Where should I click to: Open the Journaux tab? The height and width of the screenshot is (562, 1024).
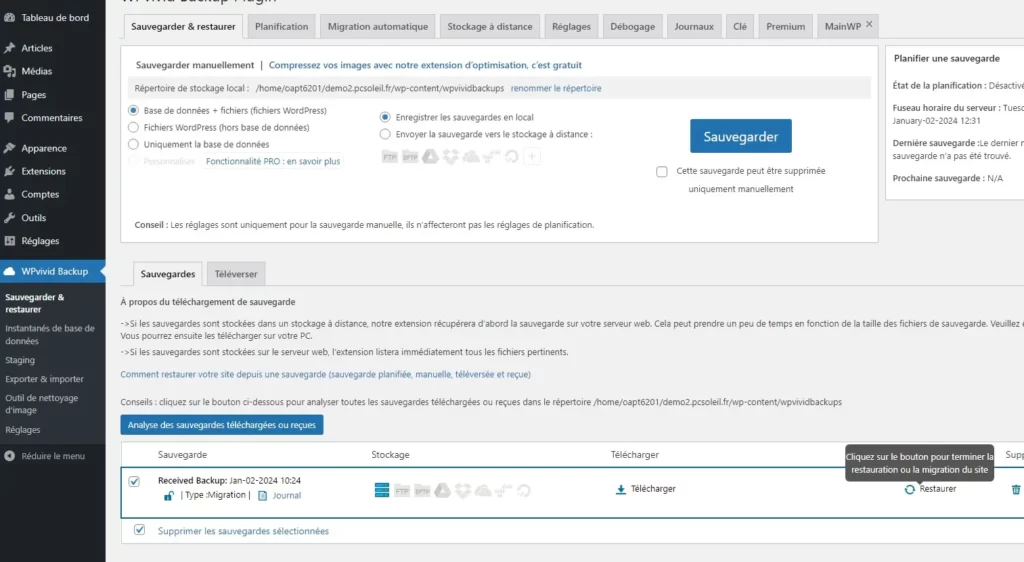tap(694, 26)
